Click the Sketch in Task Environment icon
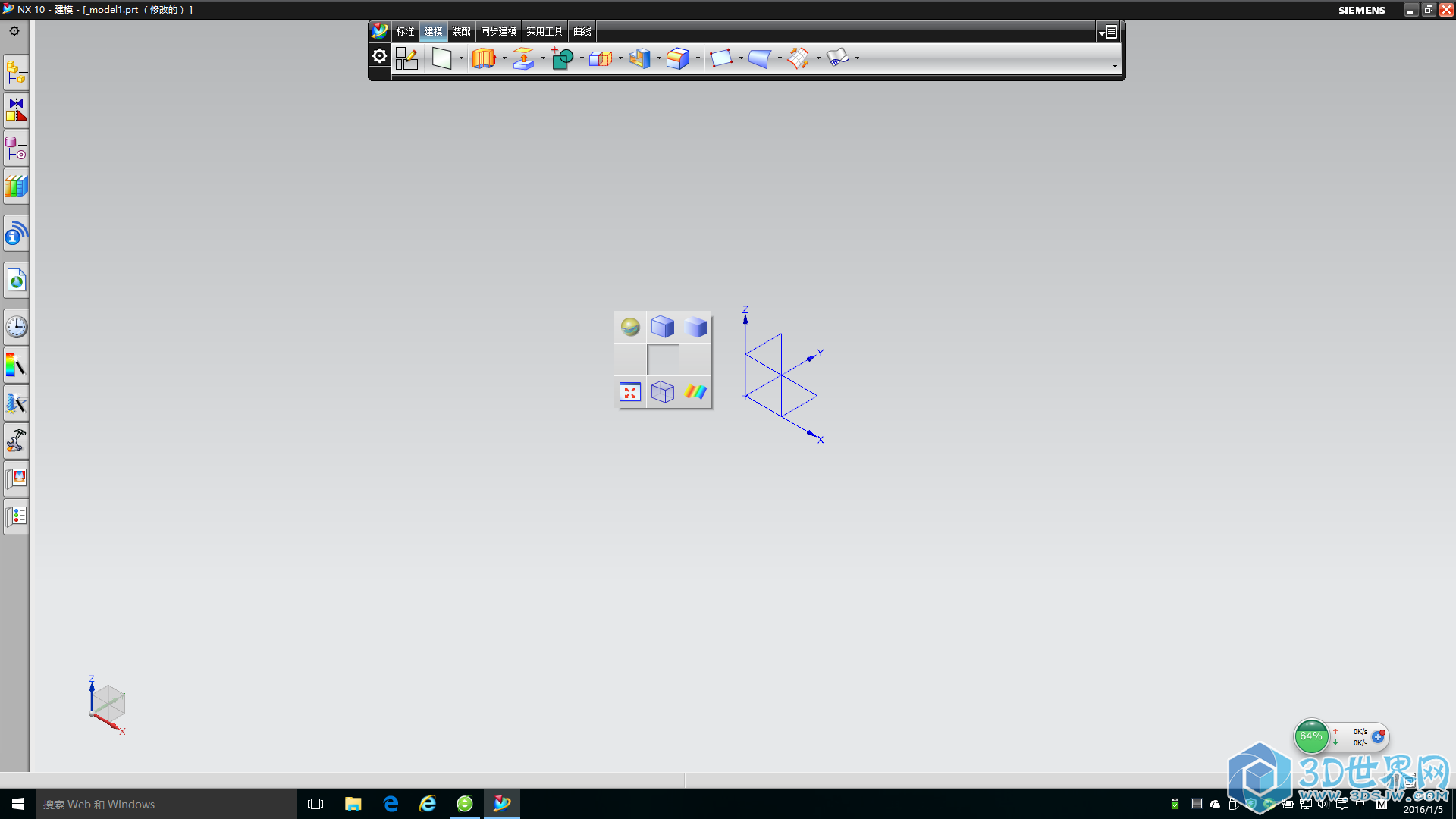 (x=406, y=58)
